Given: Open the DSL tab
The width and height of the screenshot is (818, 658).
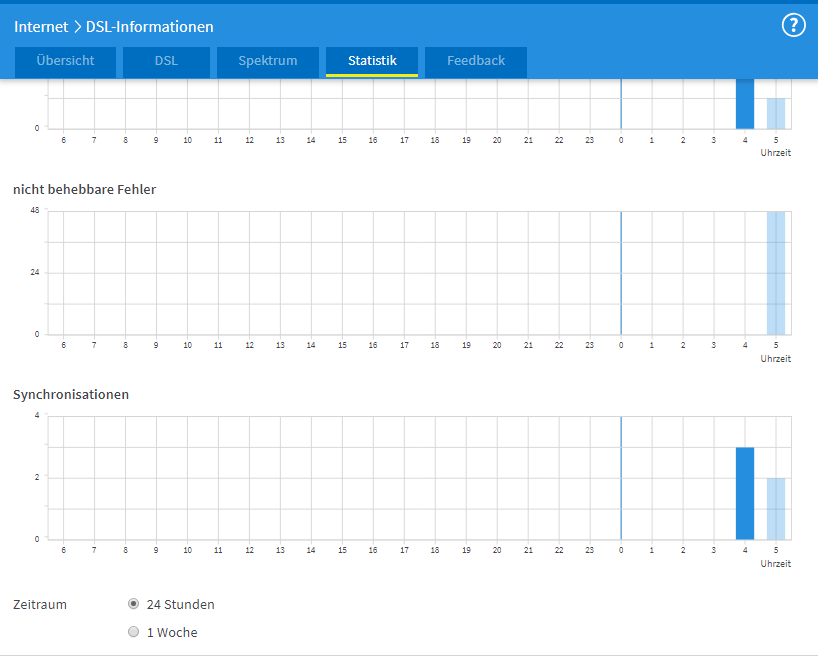Looking at the screenshot, I should 166,61.
